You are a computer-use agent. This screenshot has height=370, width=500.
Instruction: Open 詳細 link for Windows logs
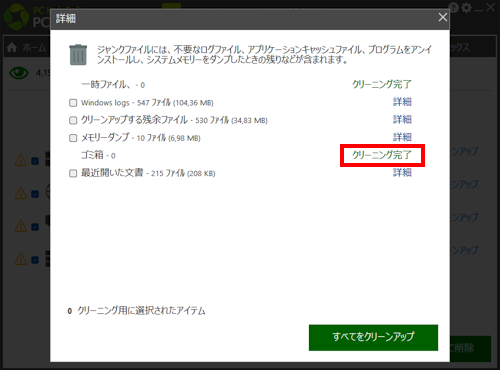(402, 102)
